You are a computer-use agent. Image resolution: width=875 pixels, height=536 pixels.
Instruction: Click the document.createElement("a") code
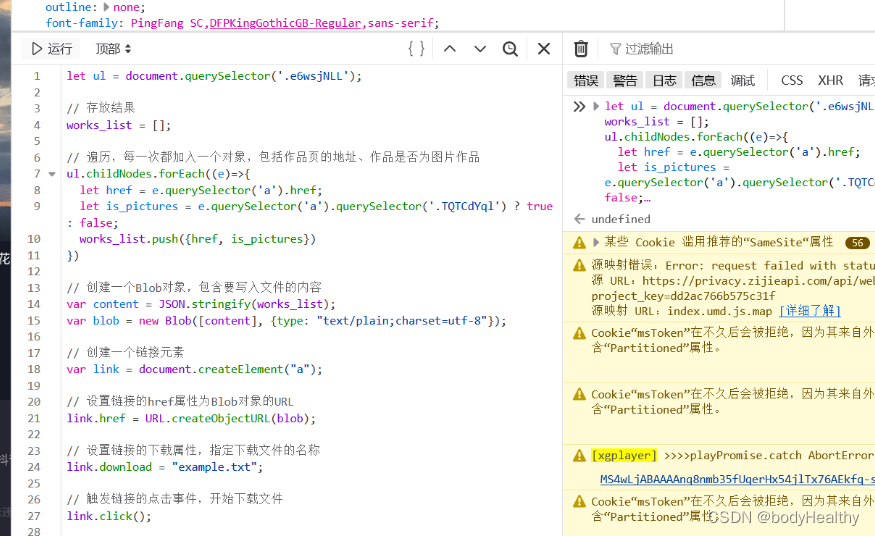[x=228, y=369]
